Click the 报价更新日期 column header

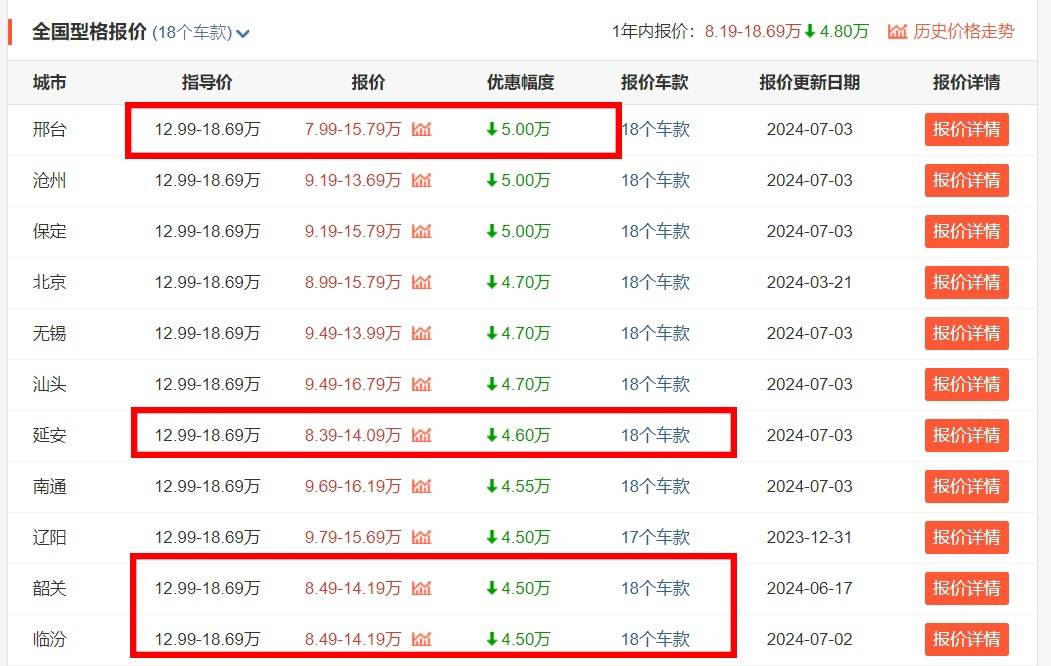(x=812, y=82)
